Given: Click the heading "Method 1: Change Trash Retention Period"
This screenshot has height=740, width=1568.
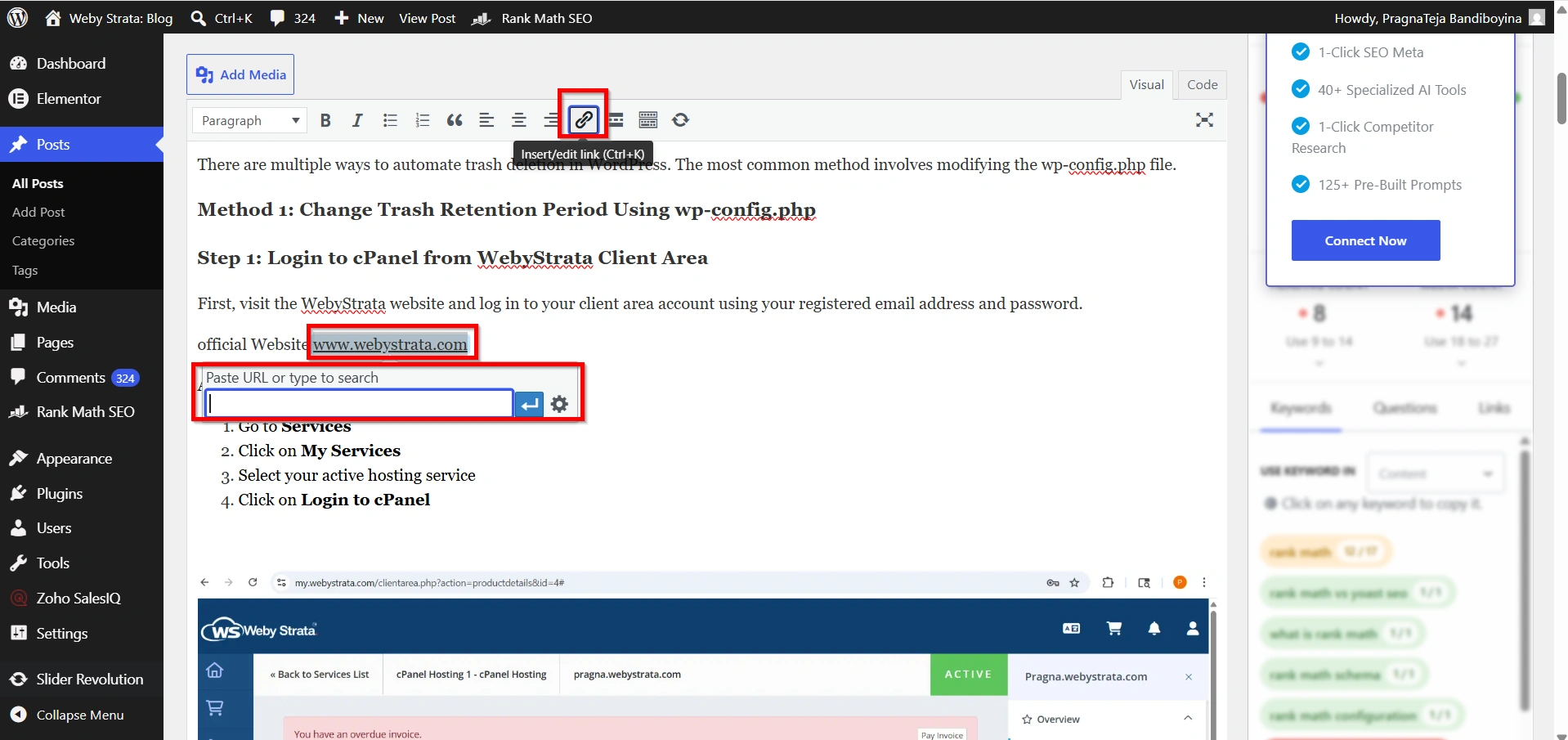Looking at the screenshot, I should 507,209.
